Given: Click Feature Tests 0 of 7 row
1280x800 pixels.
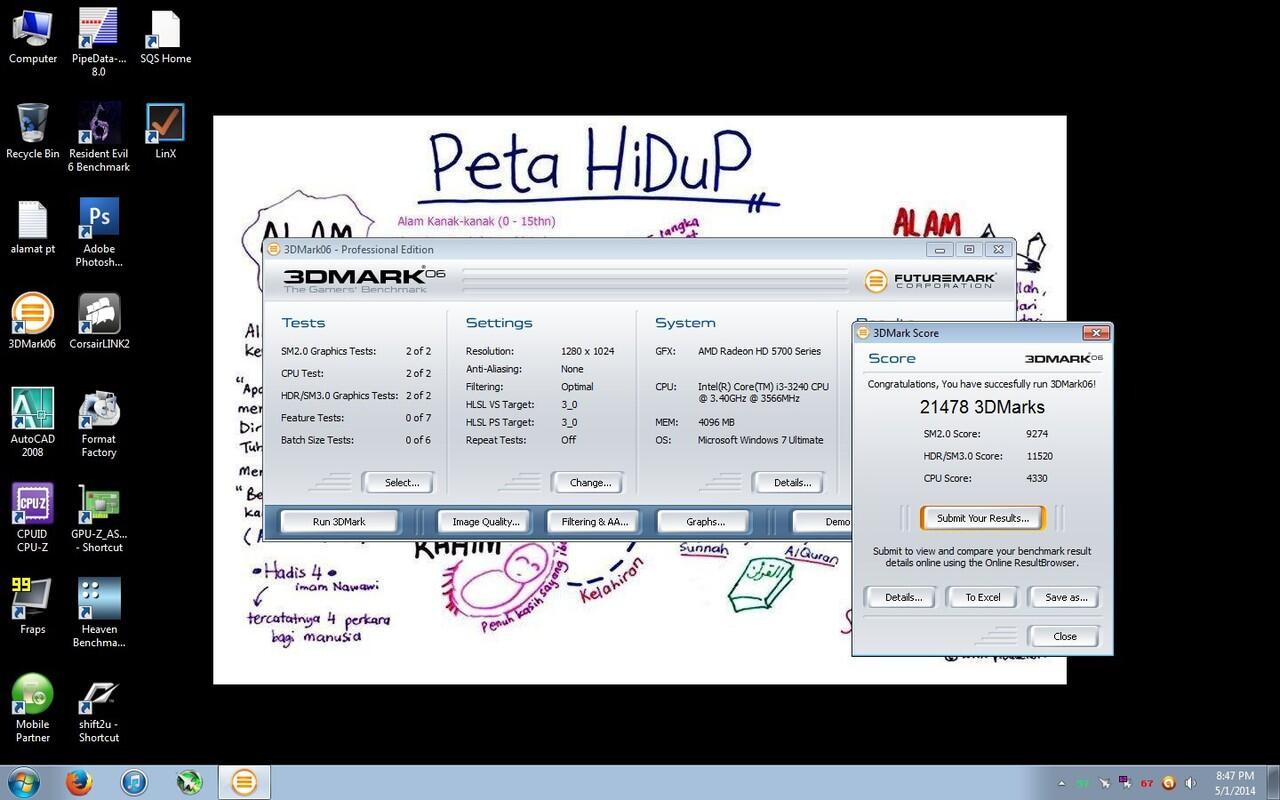Looking at the screenshot, I should point(356,418).
